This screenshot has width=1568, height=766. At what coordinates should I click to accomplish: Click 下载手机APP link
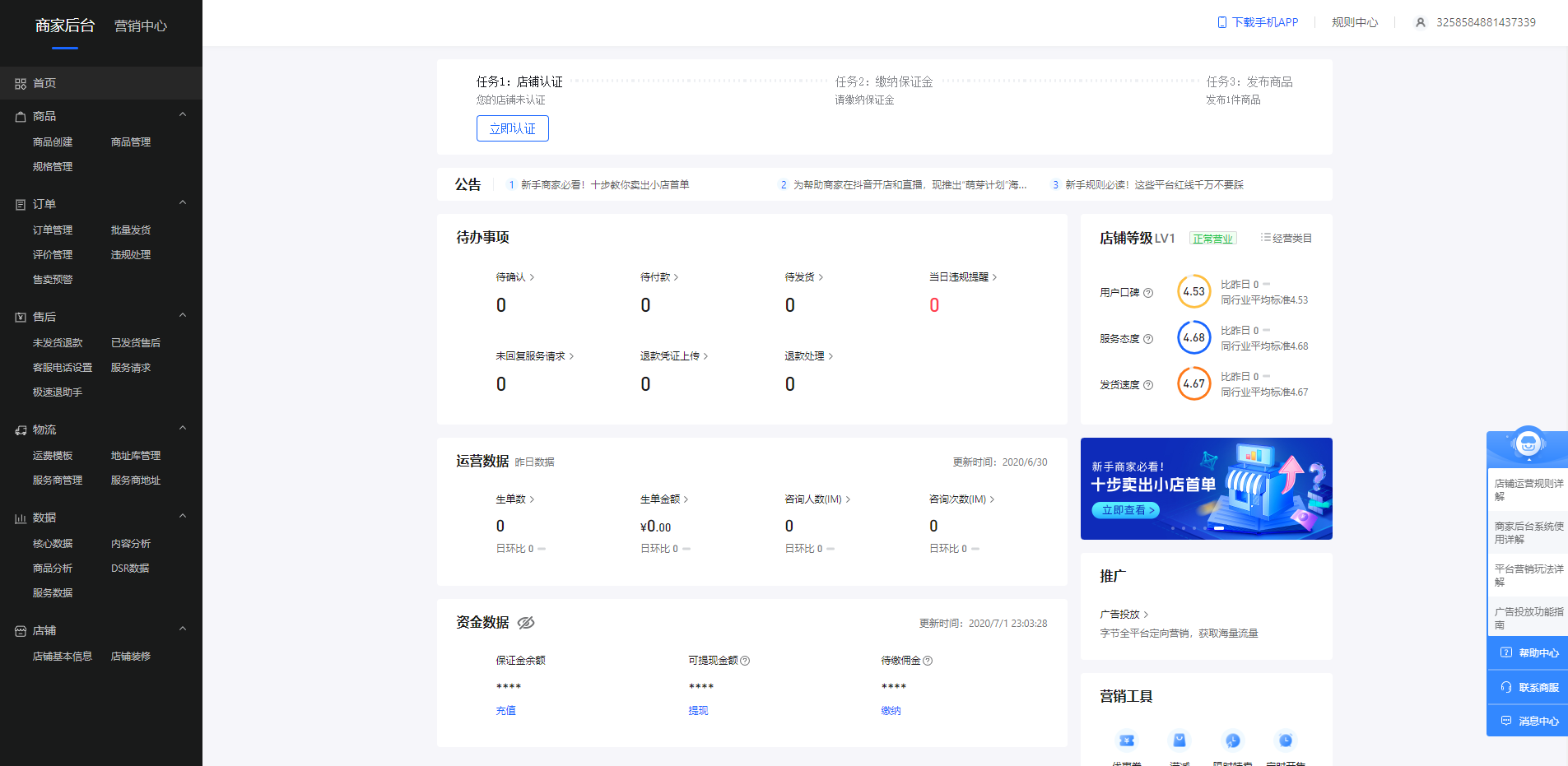[1258, 22]
